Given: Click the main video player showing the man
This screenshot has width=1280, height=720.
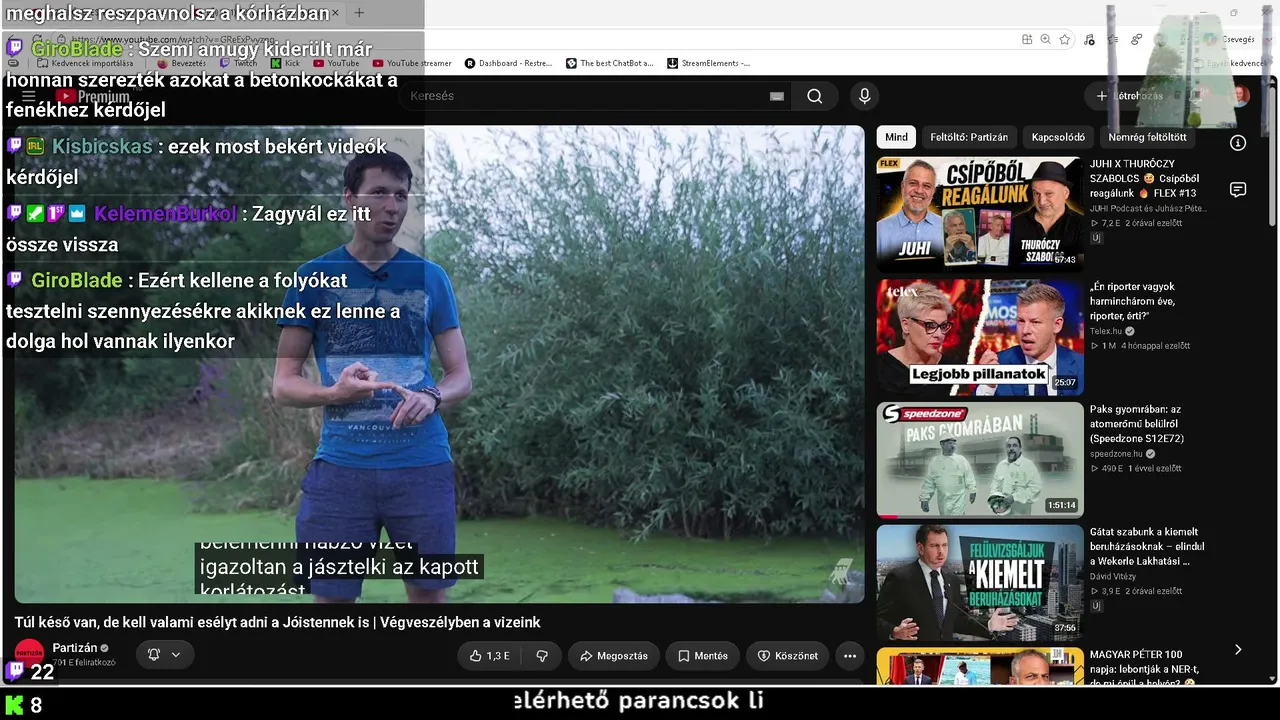Looking at the screenshot, I should tap(439, 364).
